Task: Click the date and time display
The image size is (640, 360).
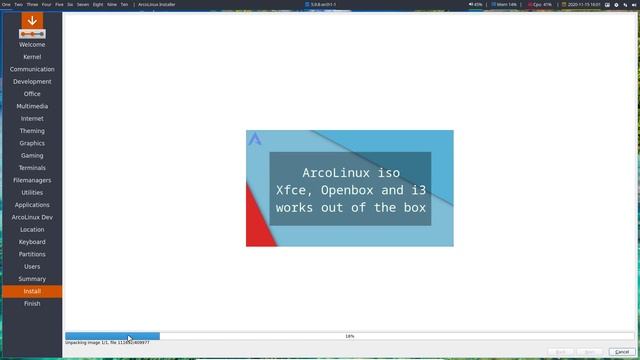Action: coord(584,4)
